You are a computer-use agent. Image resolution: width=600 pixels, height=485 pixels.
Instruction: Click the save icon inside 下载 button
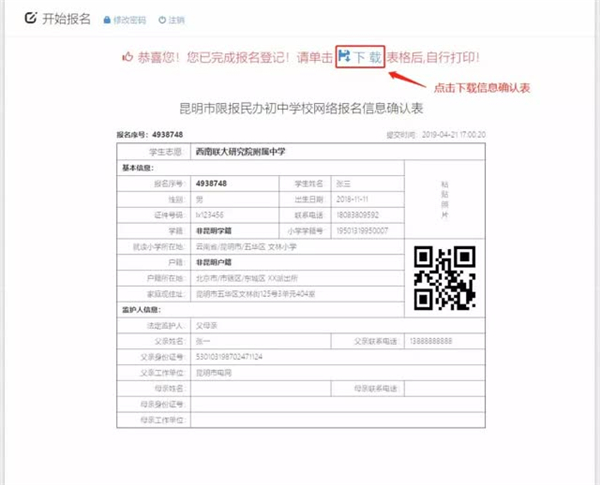(x=344, y=56)
